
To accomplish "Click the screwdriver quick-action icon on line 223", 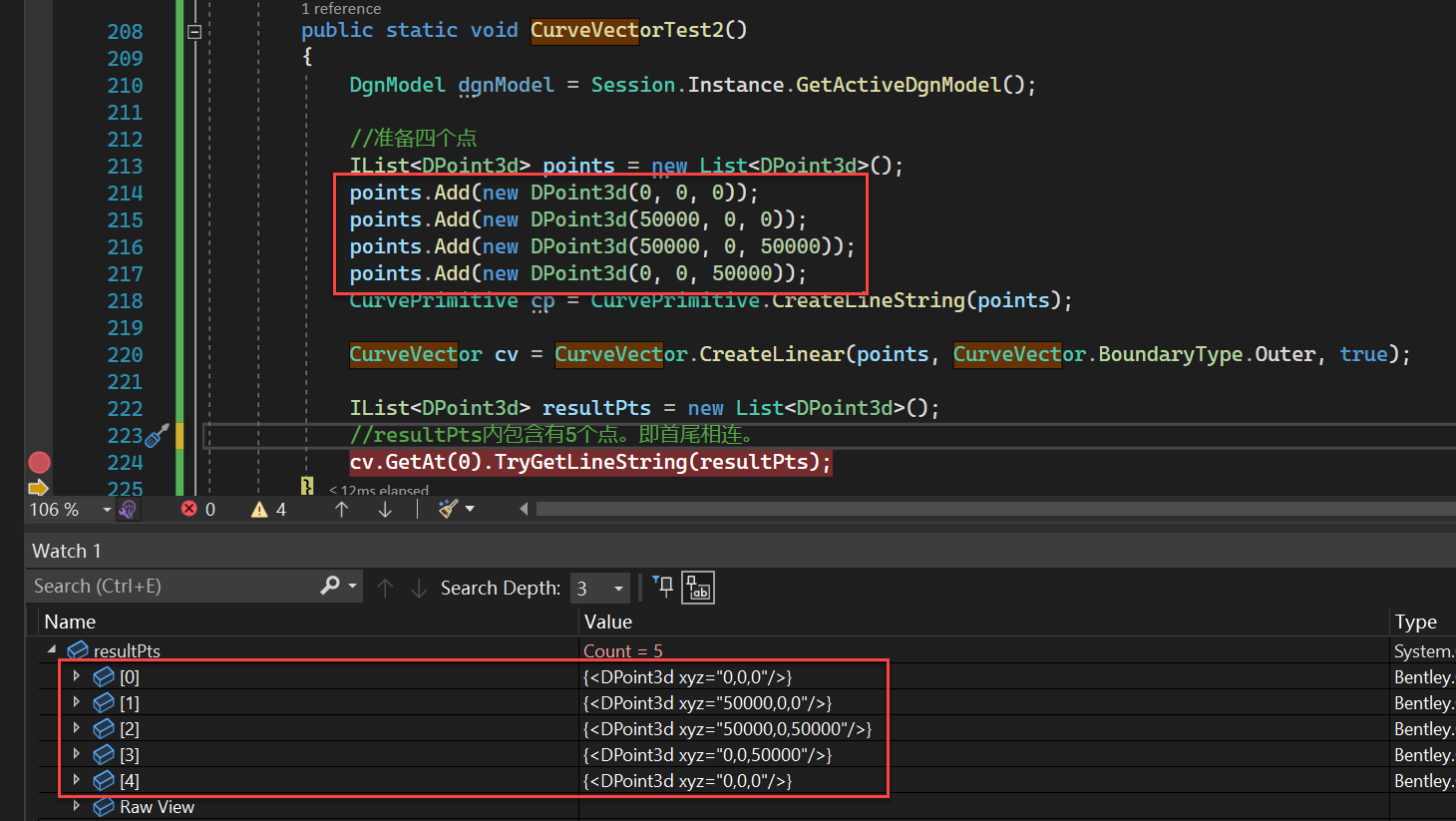I will click(x=156, y=436).
